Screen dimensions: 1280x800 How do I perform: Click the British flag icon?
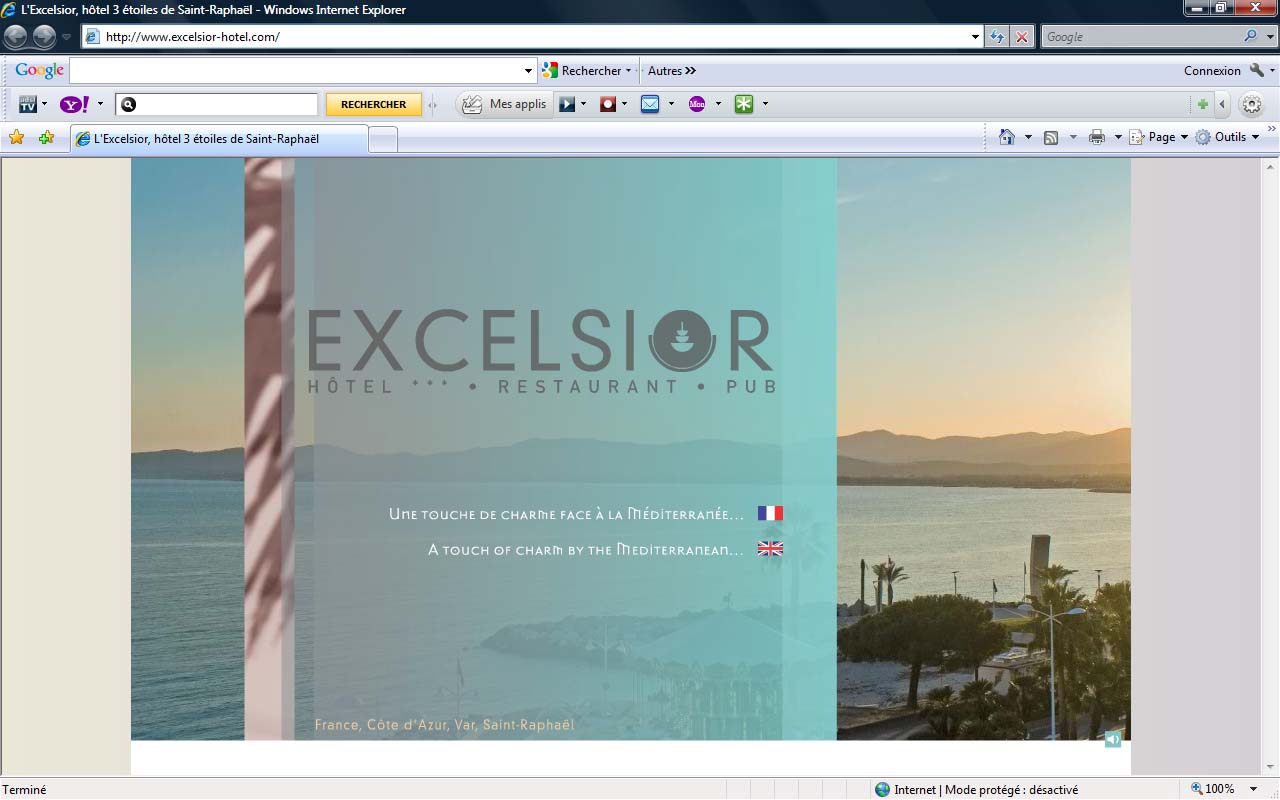tap(770, 548)
